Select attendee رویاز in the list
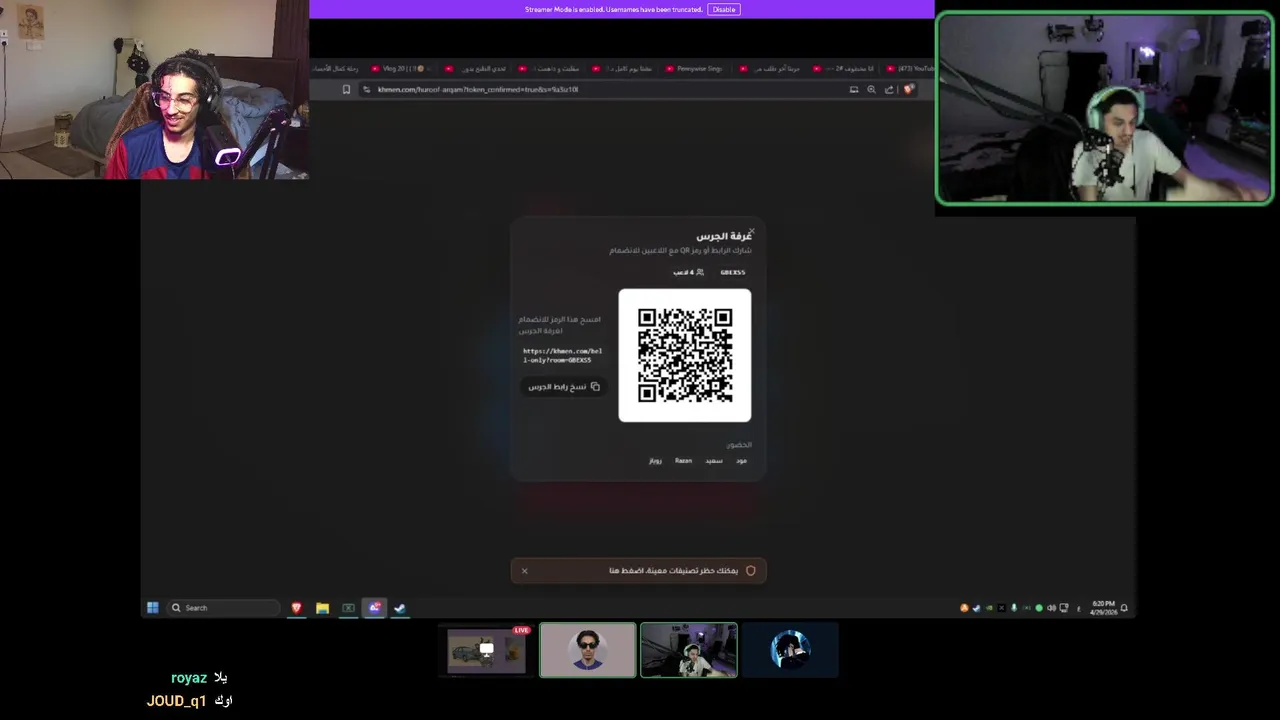Viewport: 1280px width, 720px height. [x=655, y=461]
